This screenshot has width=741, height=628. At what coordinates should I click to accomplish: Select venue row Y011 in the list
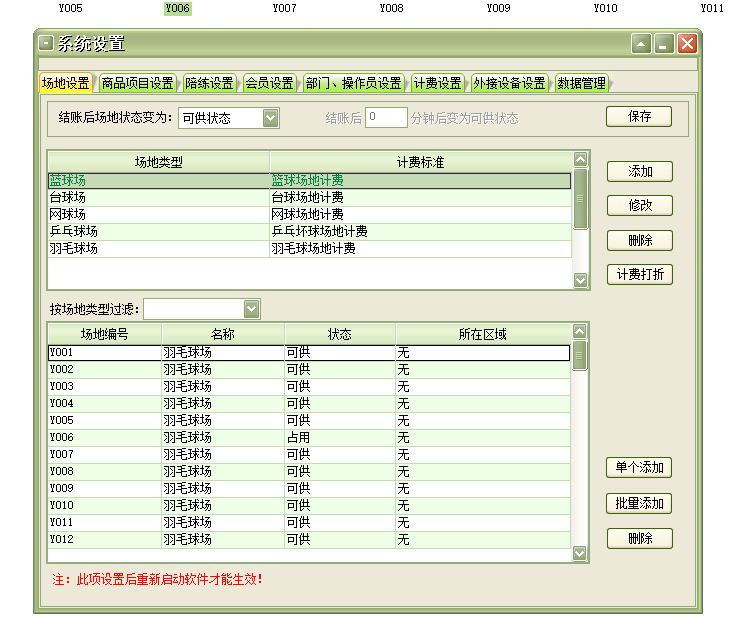[309, 523]
